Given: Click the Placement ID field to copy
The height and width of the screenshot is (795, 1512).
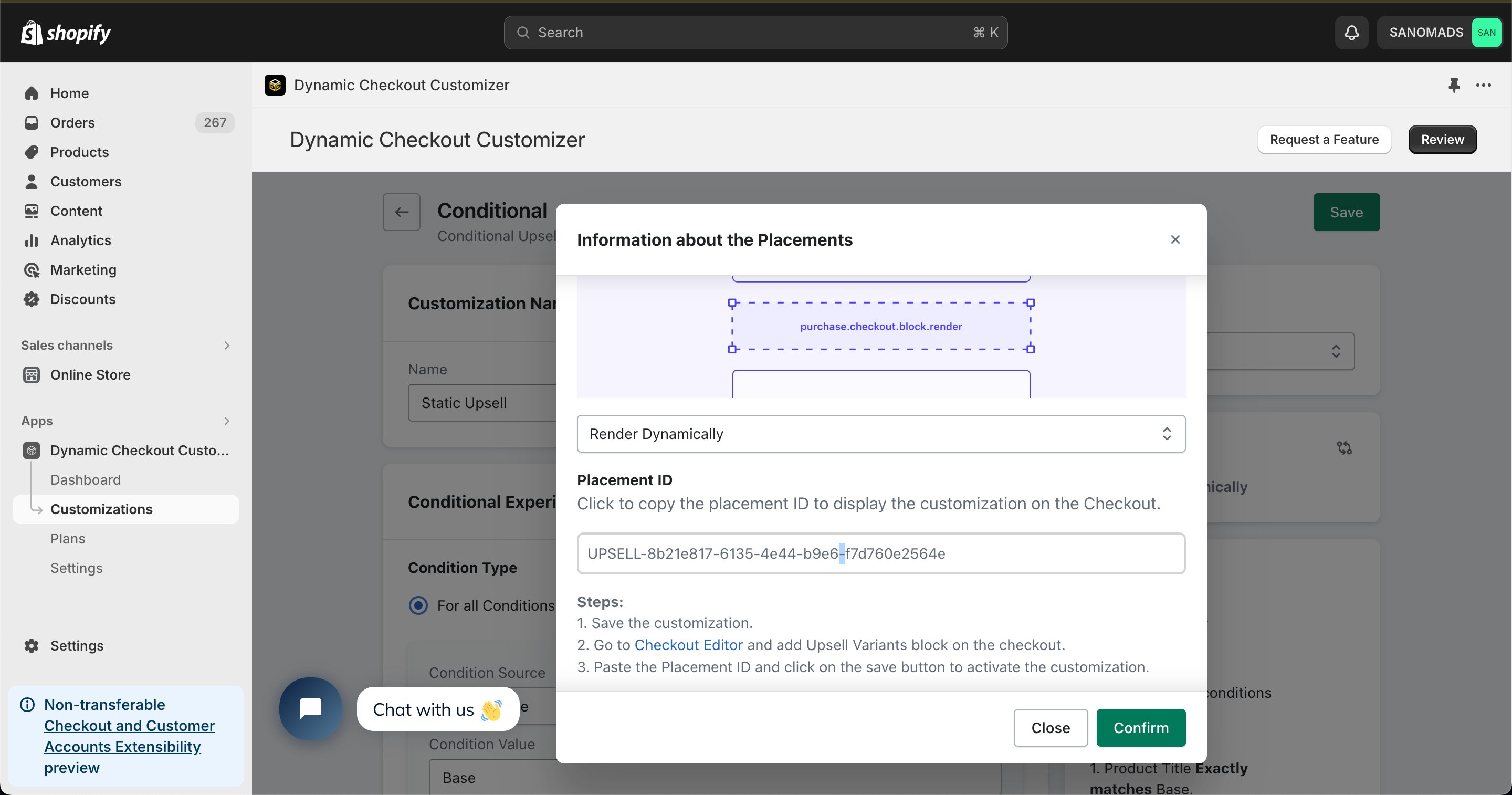Looking at the screenshot, I should pos(881,553).
